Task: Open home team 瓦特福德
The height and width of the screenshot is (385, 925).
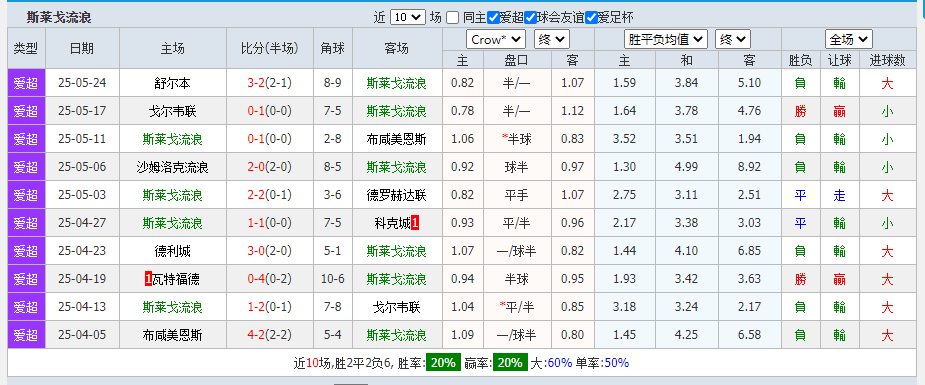Action: click(176, 279)
